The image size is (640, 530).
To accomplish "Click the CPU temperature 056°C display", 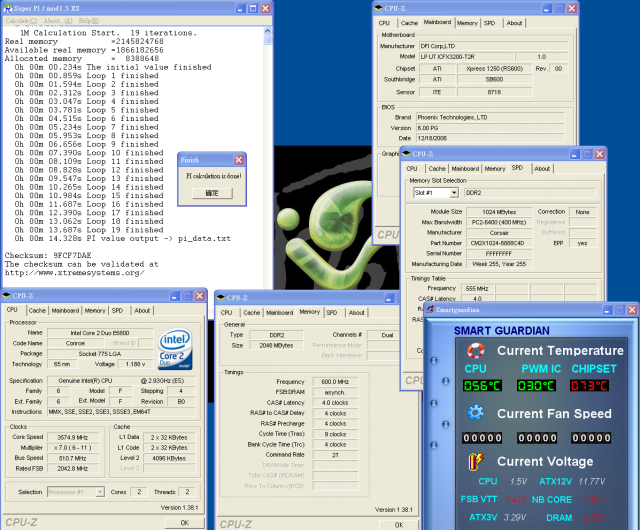I will (482, 385).
